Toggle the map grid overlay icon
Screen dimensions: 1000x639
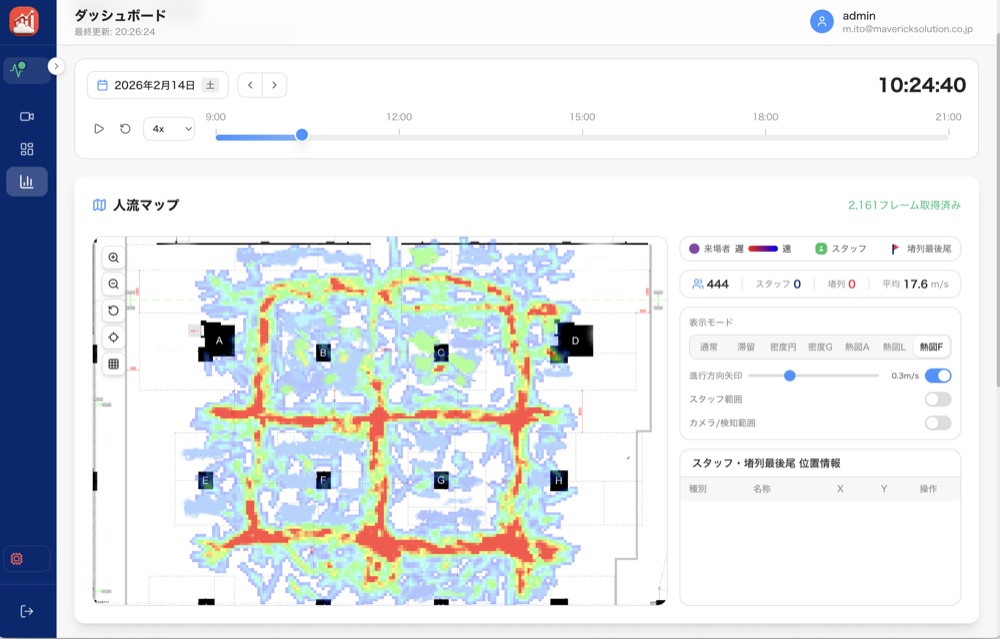click(114, 364)
